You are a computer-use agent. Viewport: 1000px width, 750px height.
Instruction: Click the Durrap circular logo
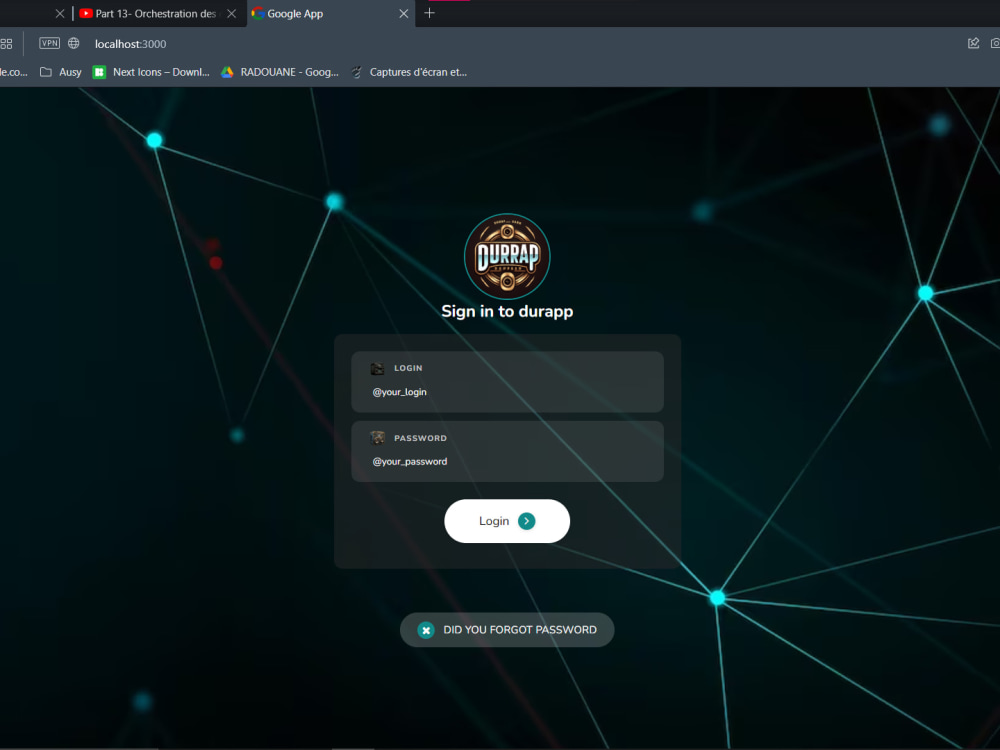pos(507,256)
